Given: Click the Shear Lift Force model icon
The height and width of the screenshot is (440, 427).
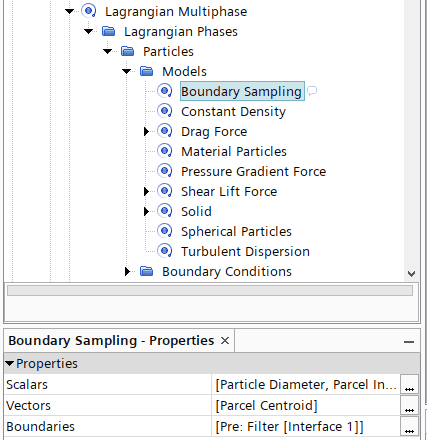Looking at the screenshot, I should click(165, 191).
